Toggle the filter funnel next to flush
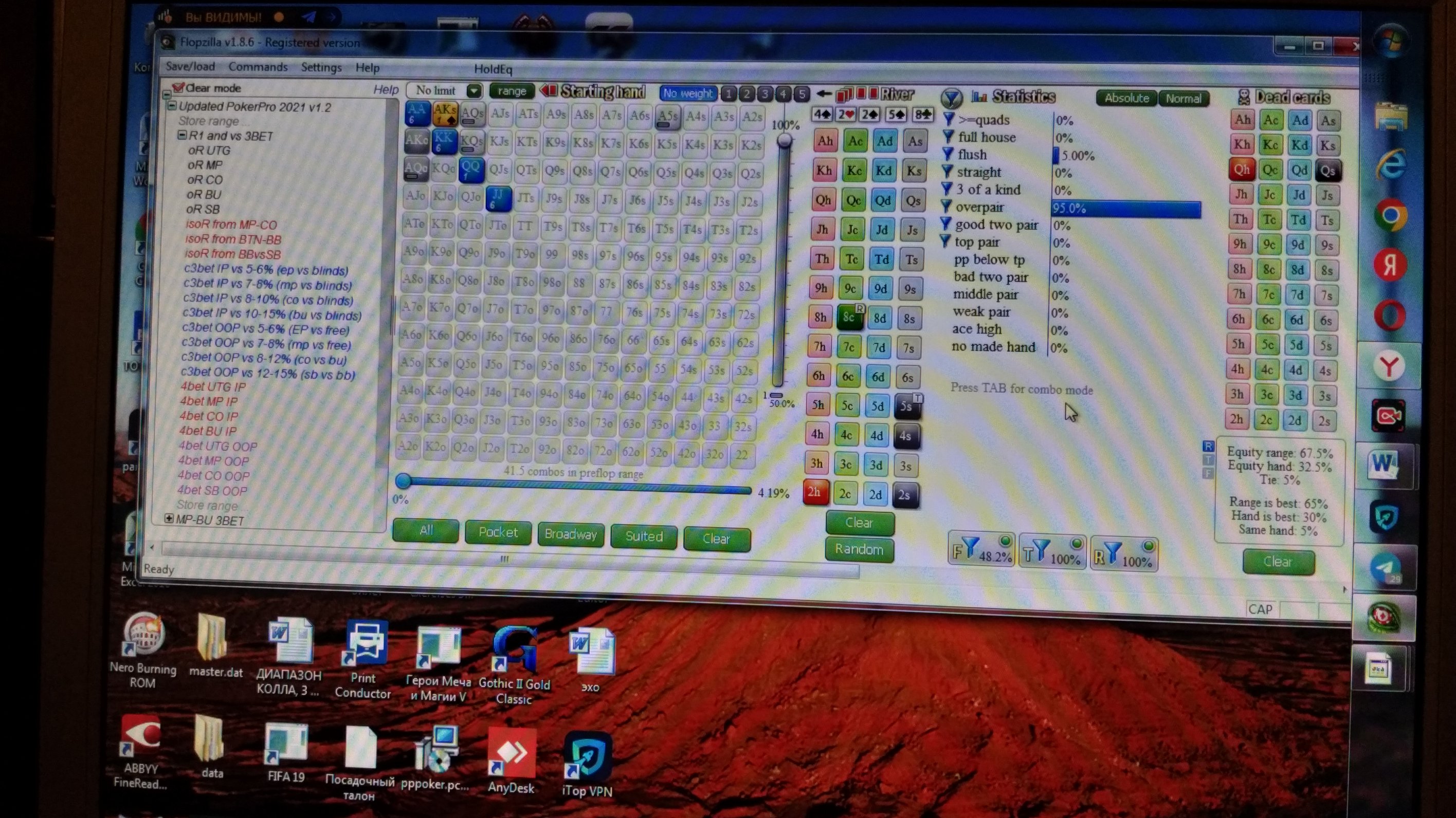 coord(948,154)
